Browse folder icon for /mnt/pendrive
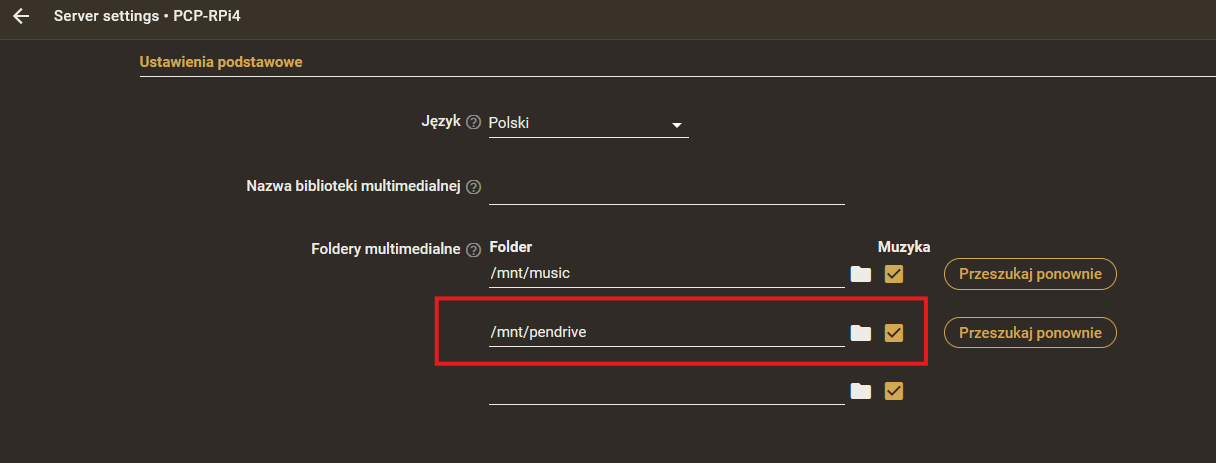This screenshot has width=1216, height=463. coord(861,333)
